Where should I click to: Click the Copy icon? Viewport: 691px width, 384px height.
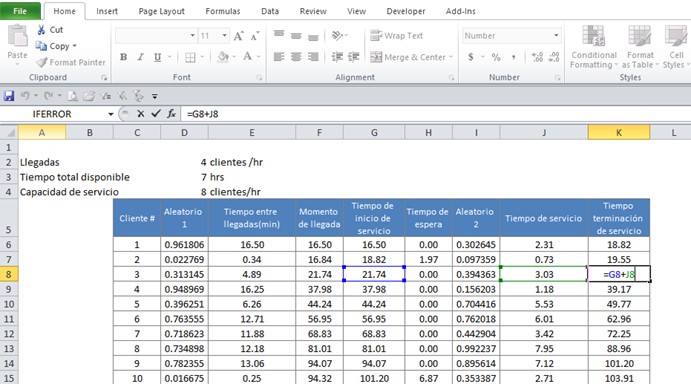[x=41, y=46]
